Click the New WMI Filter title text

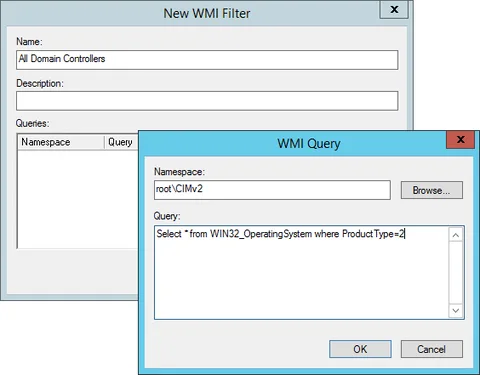pos(207,13)
